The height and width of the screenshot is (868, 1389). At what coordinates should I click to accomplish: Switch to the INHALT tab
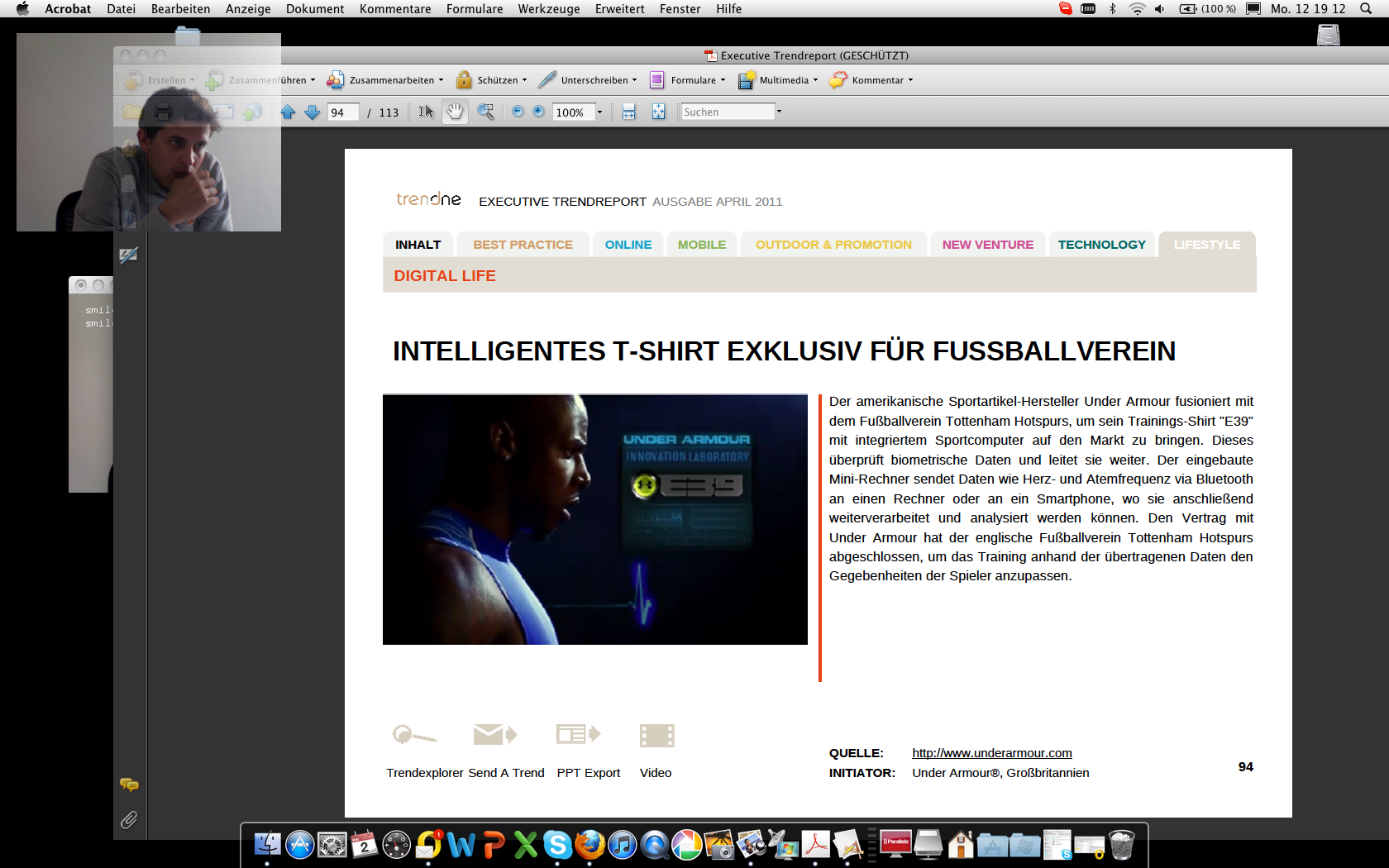coord(418,245)
